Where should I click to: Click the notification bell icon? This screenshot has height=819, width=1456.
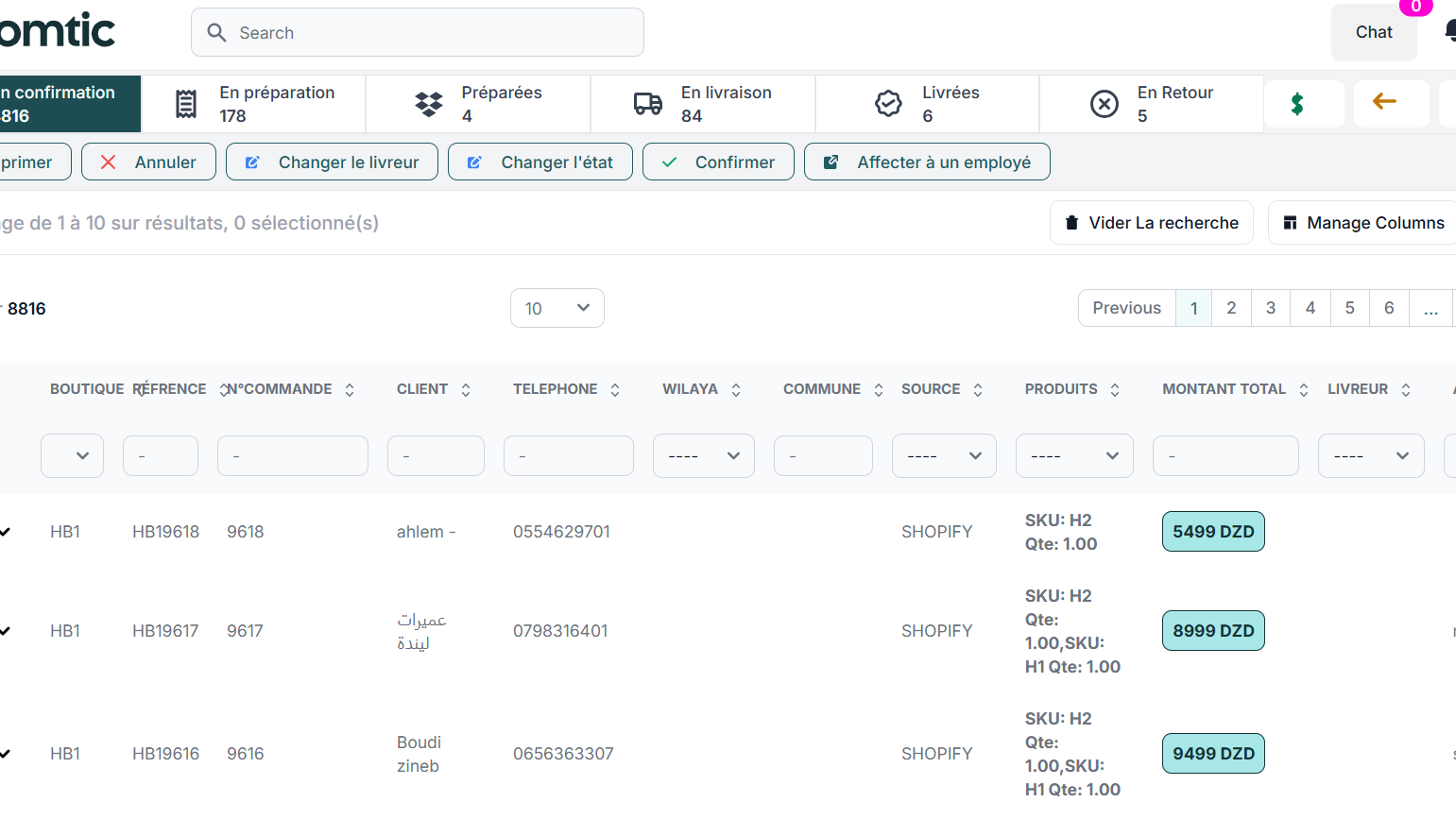click(x=1450, y=32)
